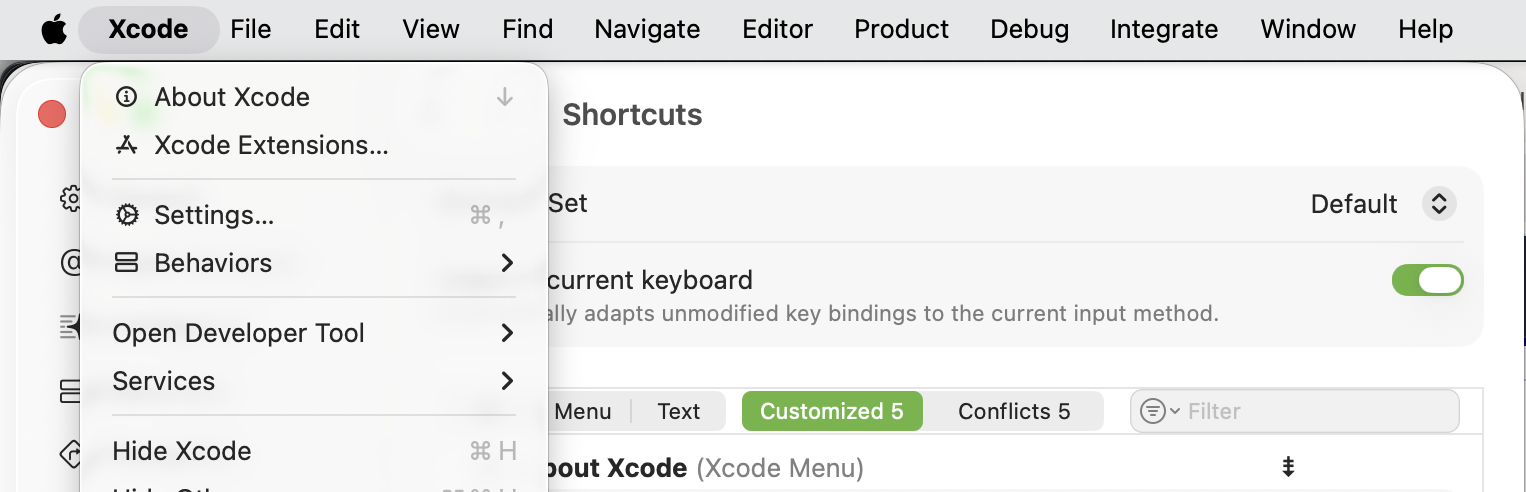Click the Behaviors icon in Xcode menu
This screenshot has width=1526, height=492.
pos(127,263)
